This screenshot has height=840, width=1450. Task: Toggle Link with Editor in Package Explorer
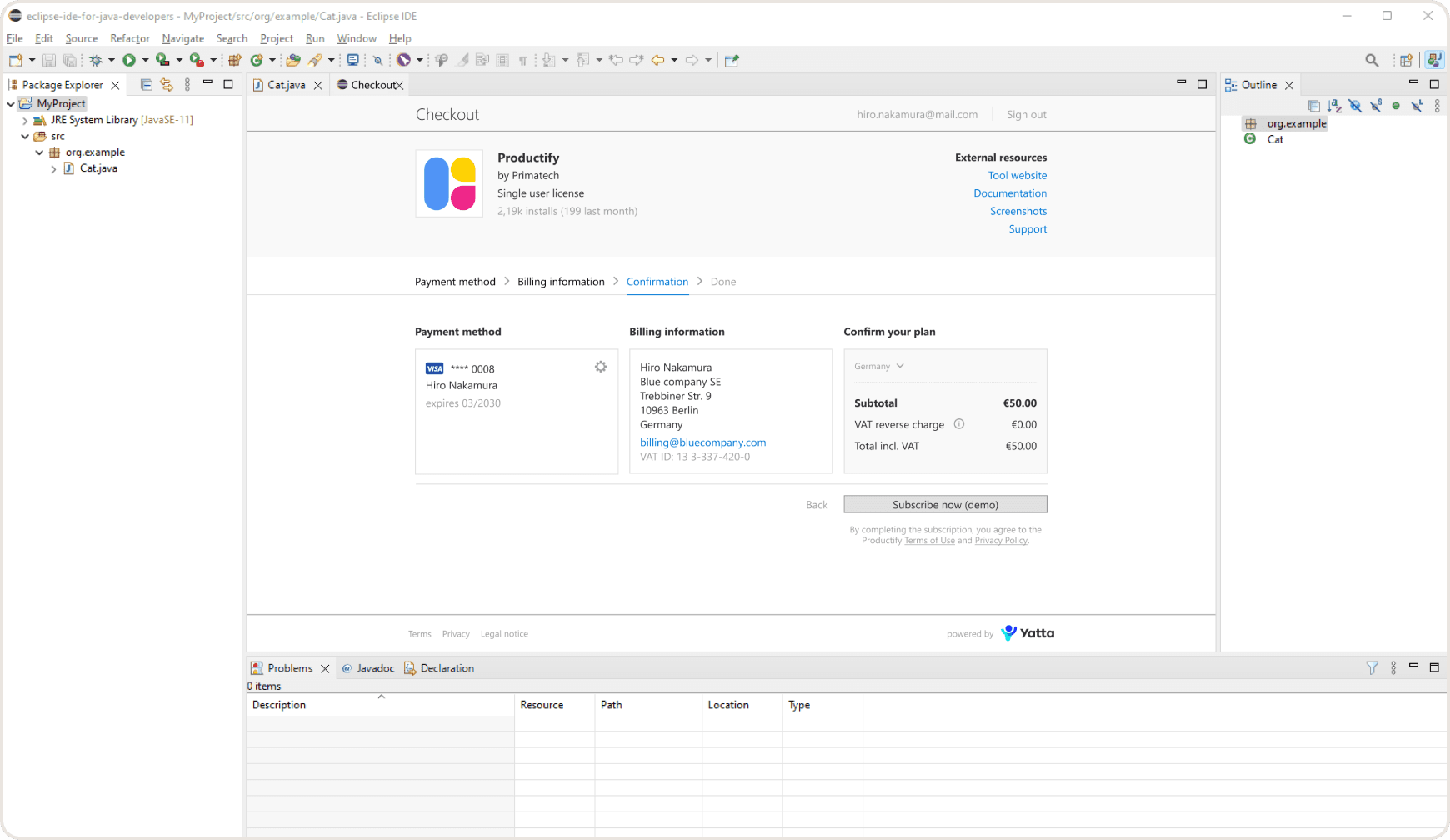coord(167,85)
